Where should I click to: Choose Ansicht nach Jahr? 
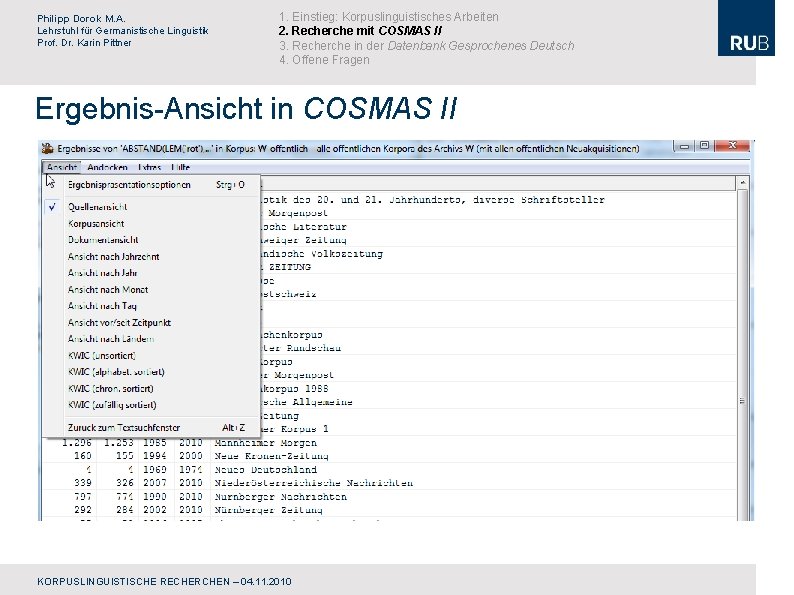[x=152, y=273]
